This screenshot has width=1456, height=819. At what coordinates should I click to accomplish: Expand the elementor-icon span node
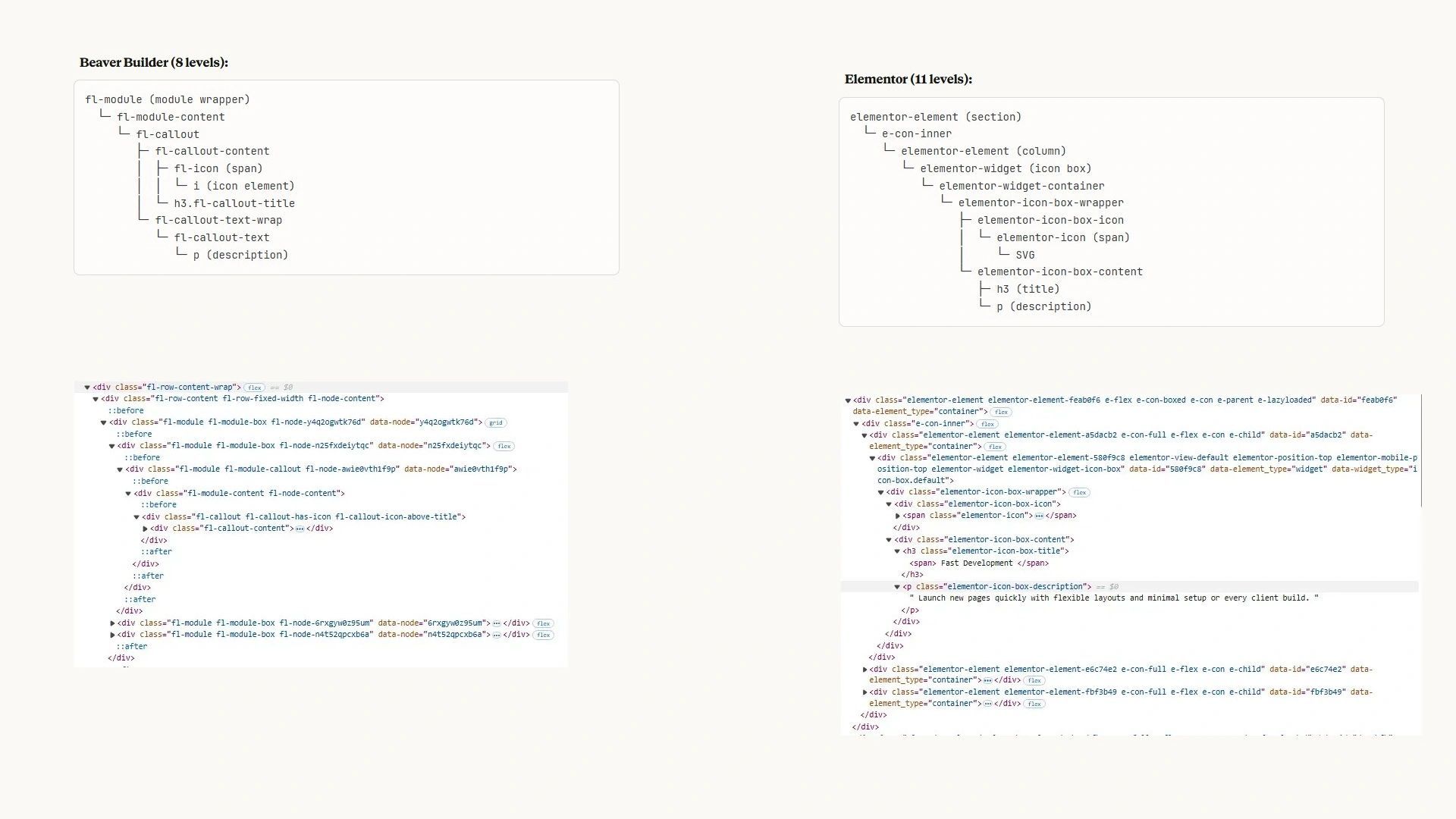898,516
